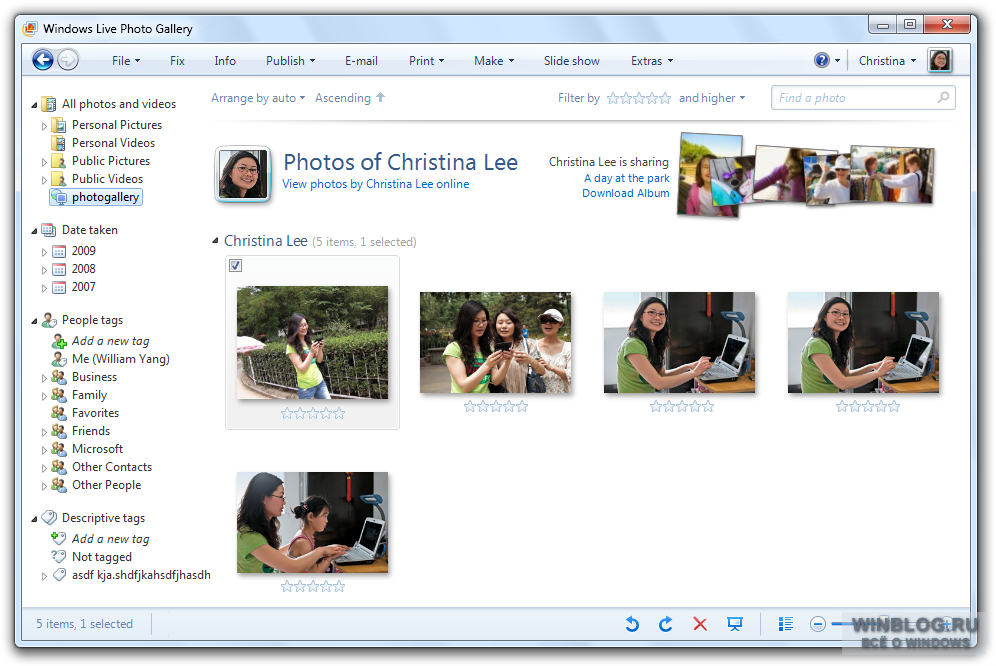Open the Publish menu

[x=290, y=61]
